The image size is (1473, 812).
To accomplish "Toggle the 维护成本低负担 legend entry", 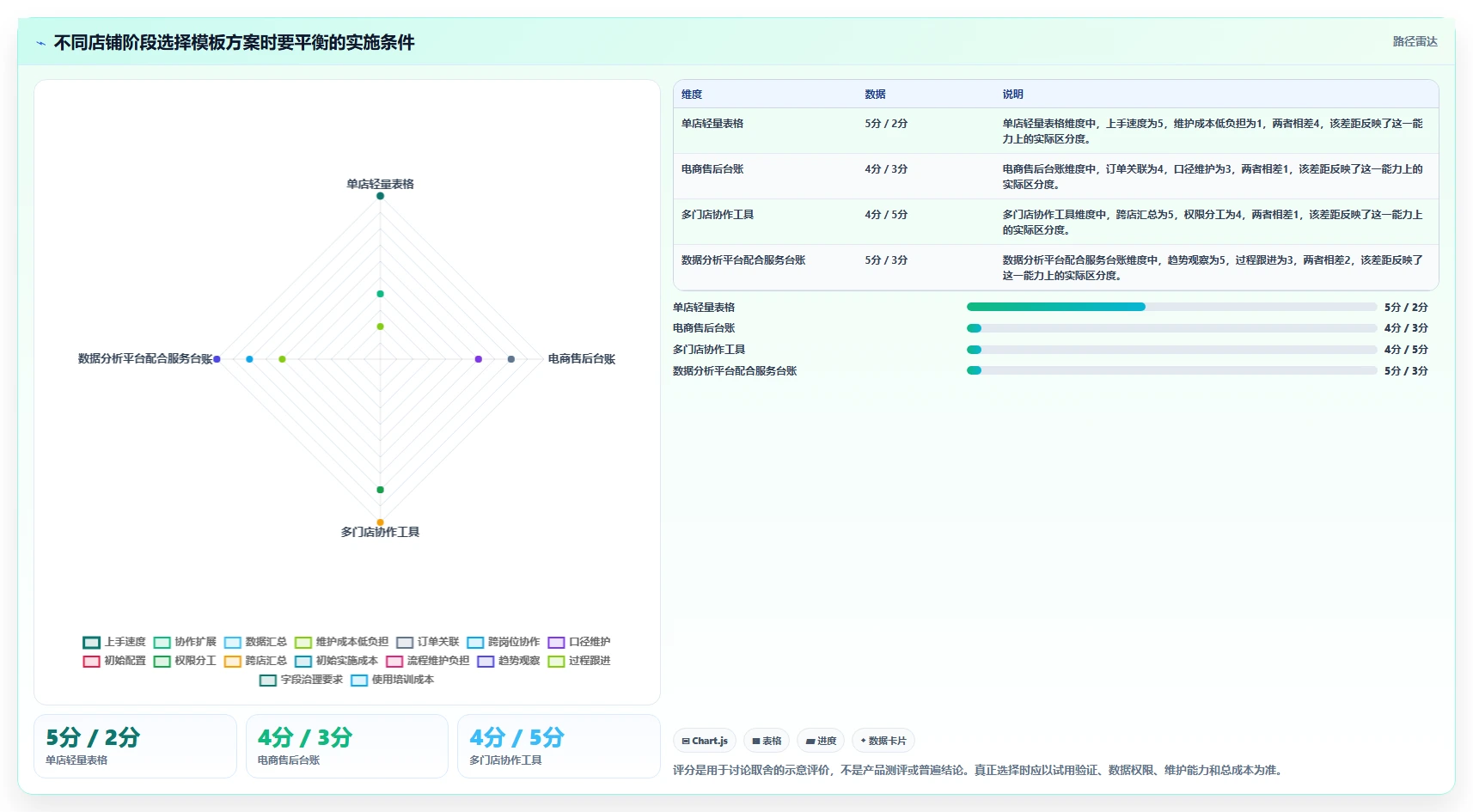I will tap(341, 642).
